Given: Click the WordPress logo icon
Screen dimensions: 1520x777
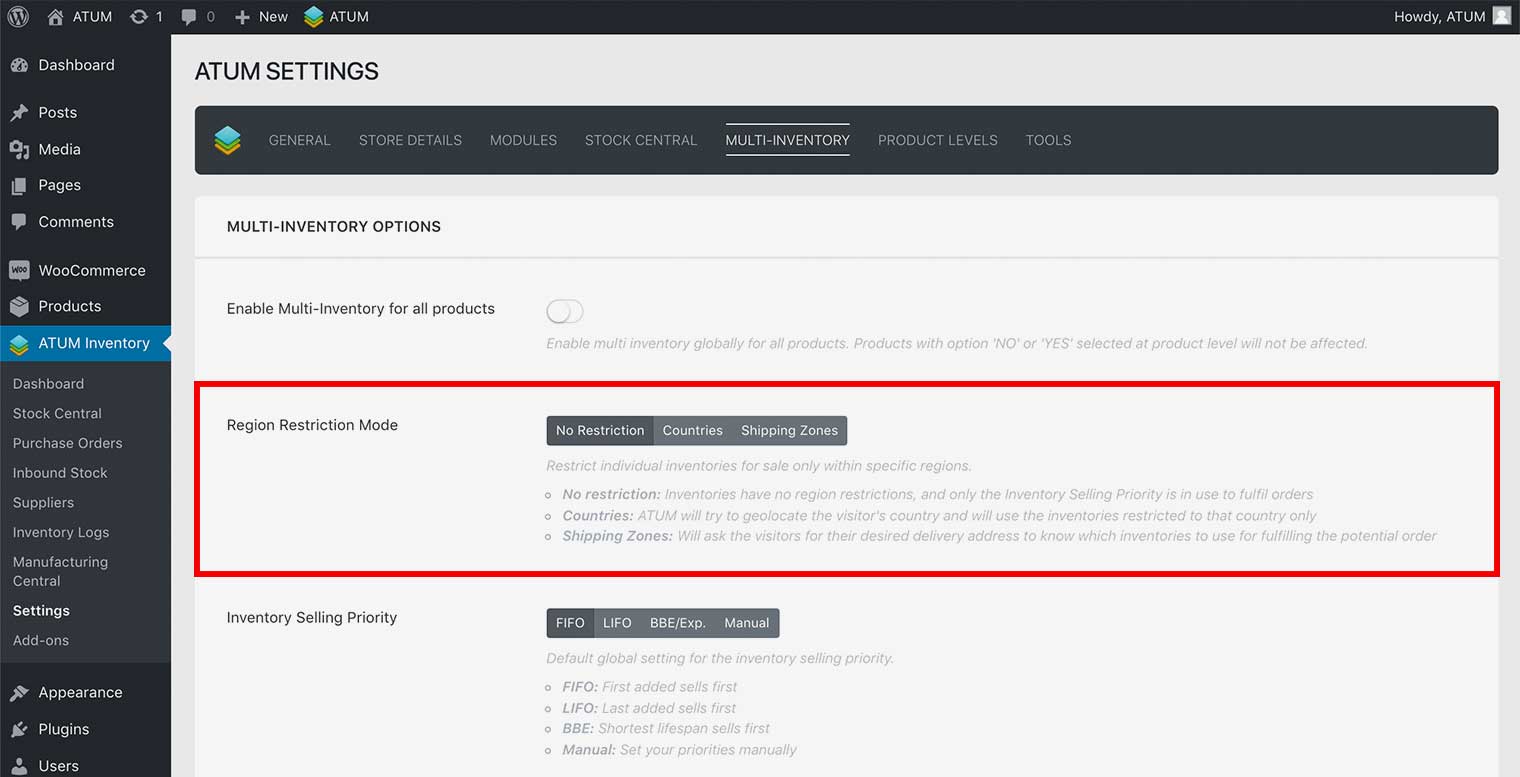Looking at the screenshot, I should [18, 17].
